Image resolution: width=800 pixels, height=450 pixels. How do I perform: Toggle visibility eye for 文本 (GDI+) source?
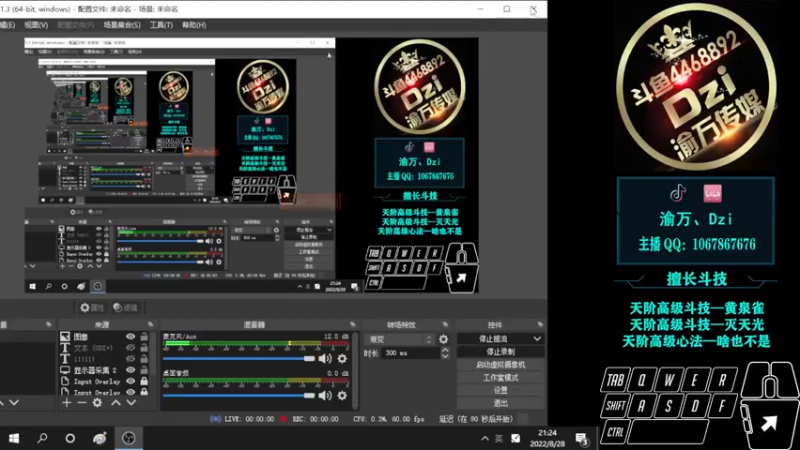[131, 348]
